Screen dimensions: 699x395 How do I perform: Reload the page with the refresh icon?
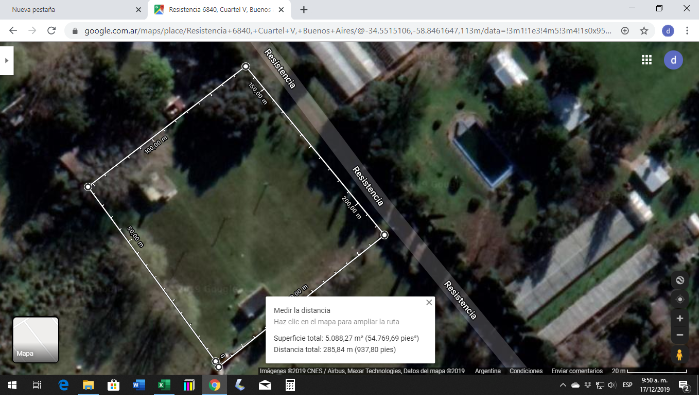pos(52,31)
